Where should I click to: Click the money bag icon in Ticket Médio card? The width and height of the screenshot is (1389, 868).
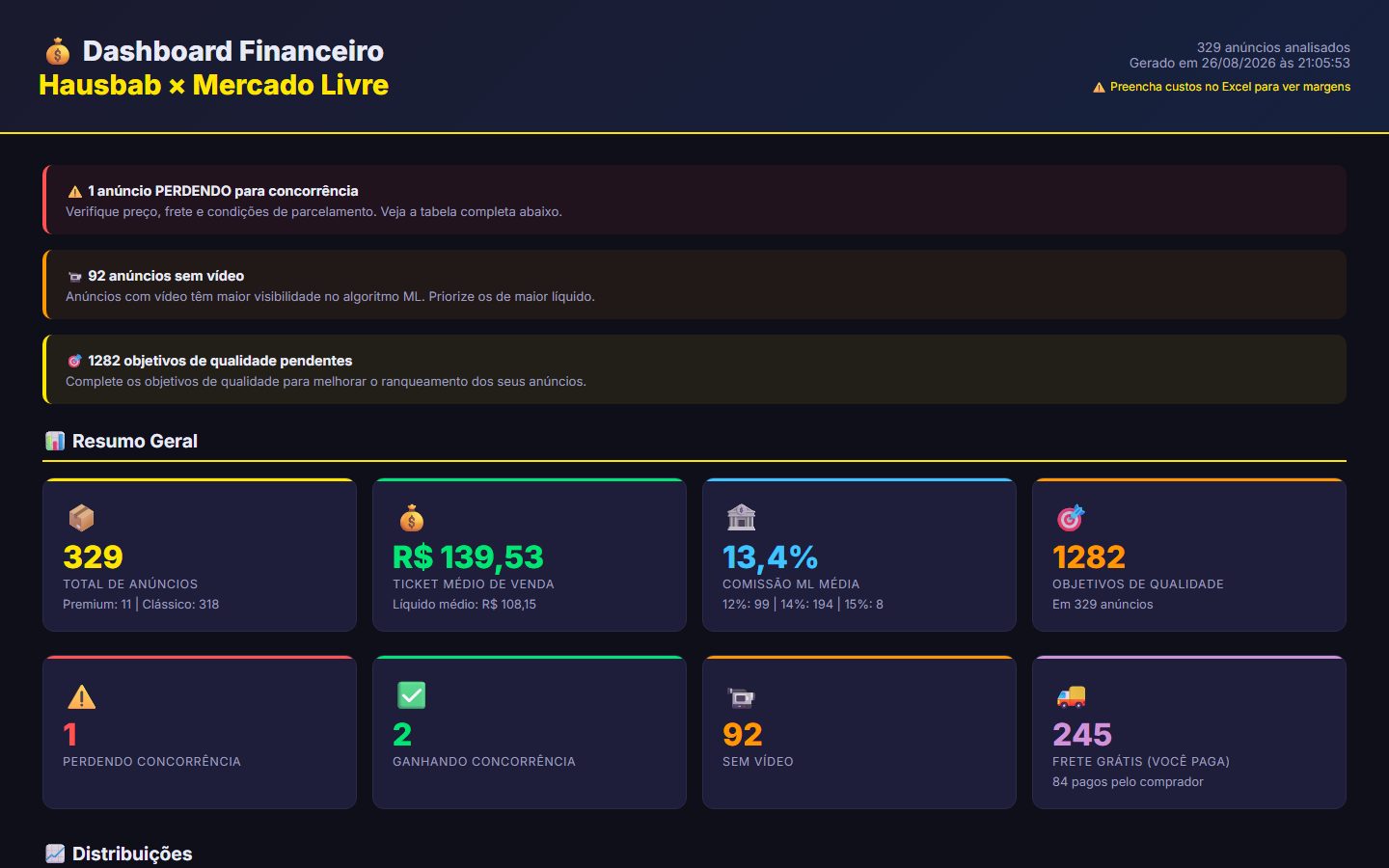[412, 518]
